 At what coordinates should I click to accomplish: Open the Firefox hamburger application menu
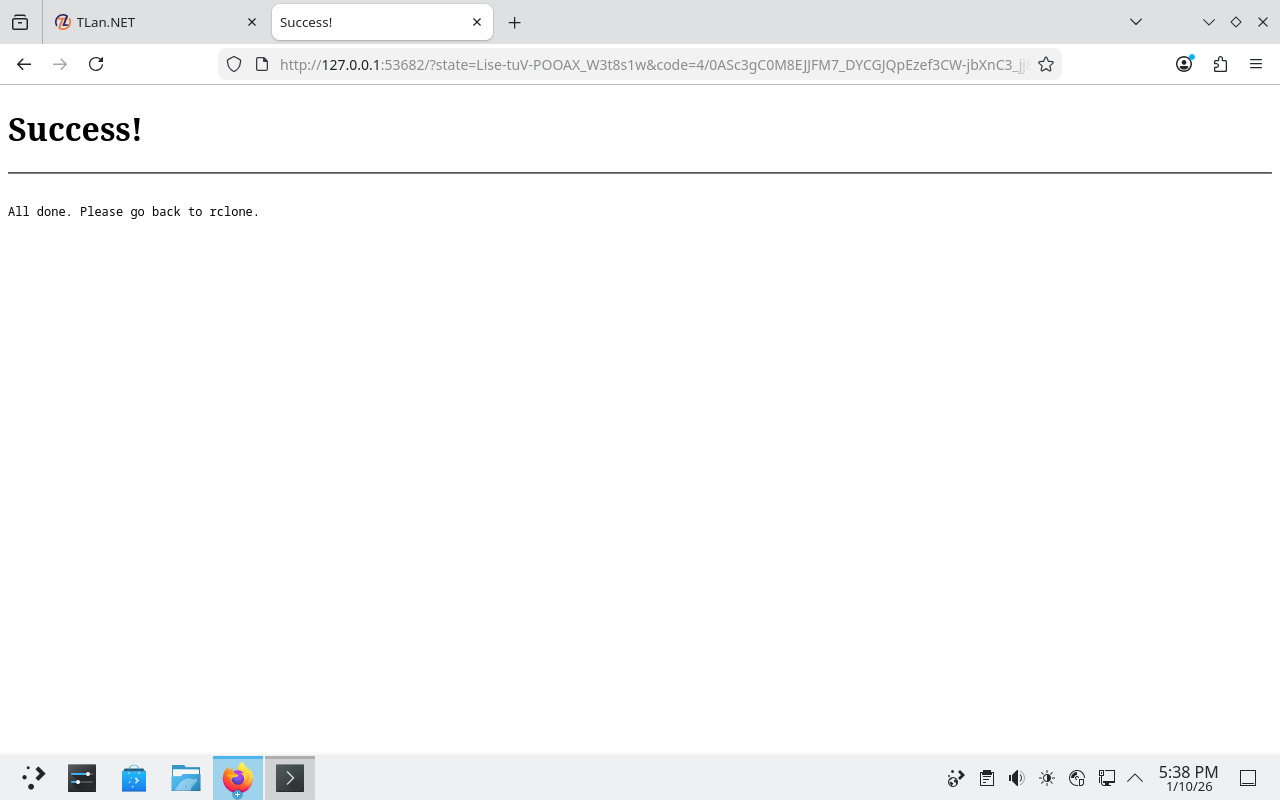[x=1256, y=64]
